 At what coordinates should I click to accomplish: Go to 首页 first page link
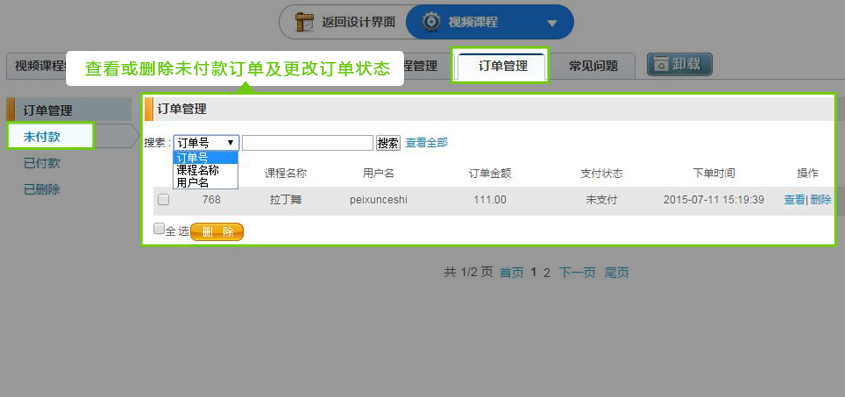tap(511, 273)
